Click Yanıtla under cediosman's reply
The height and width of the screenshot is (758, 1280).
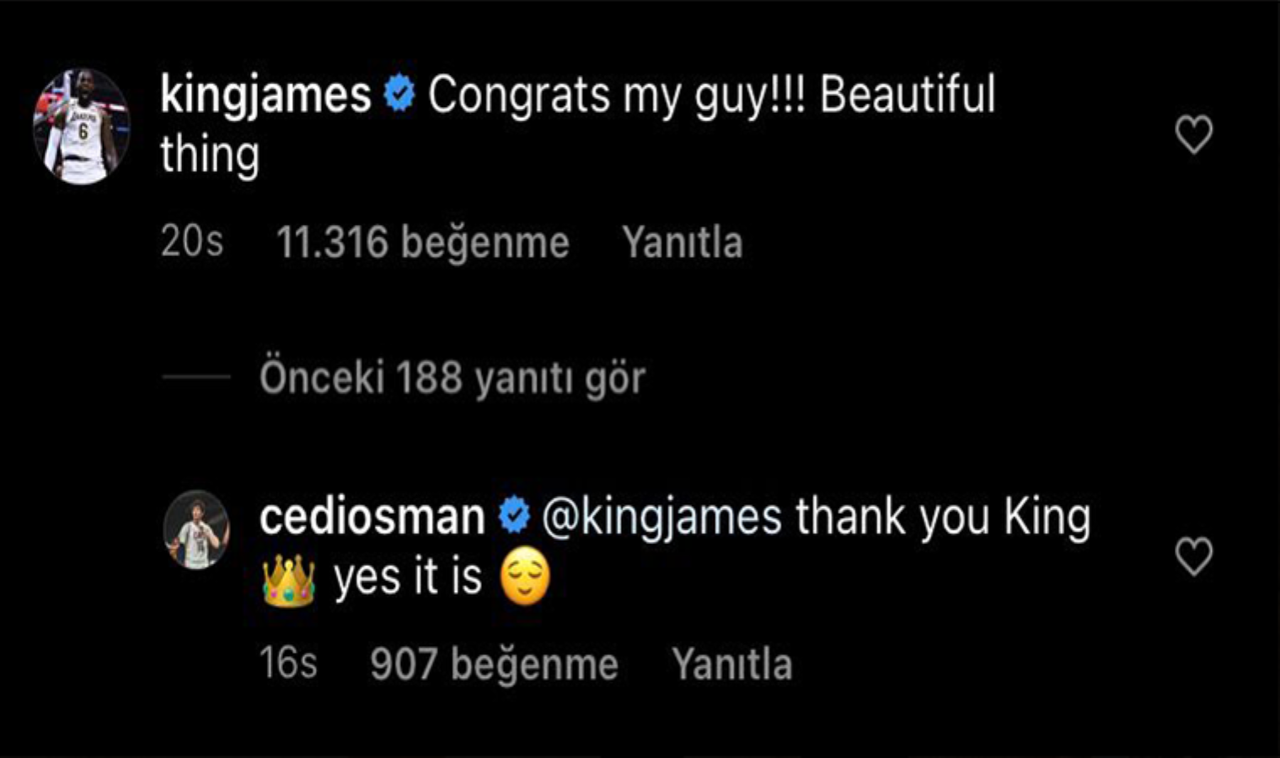click(731, 665)
